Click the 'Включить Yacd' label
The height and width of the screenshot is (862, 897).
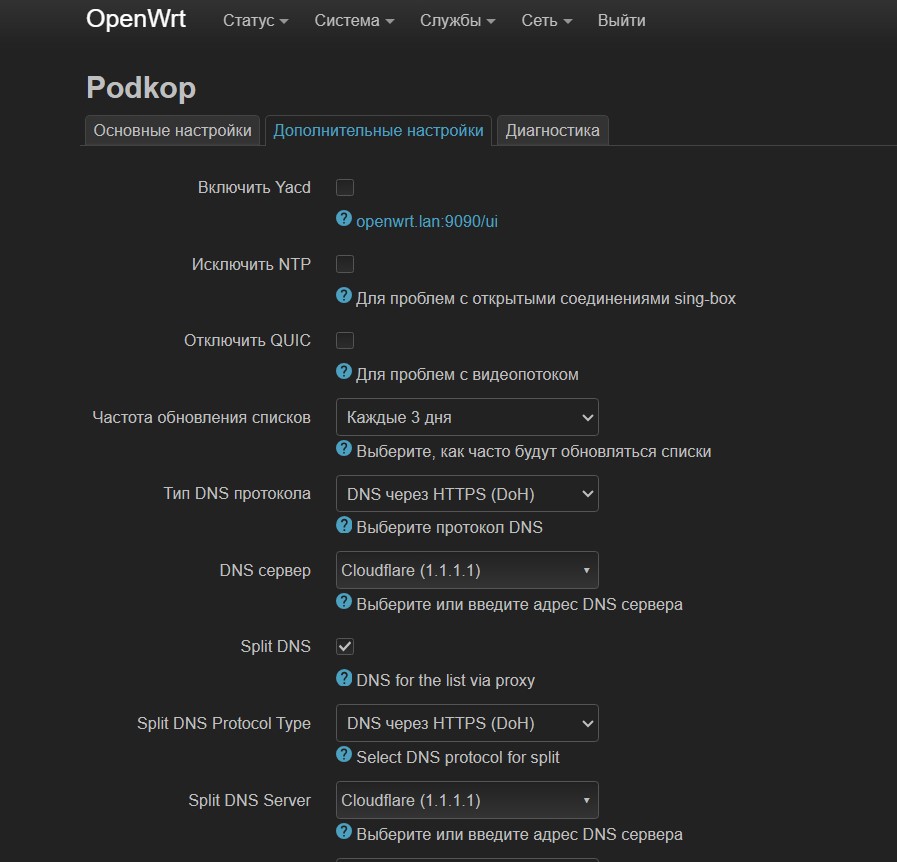point(254,188)
